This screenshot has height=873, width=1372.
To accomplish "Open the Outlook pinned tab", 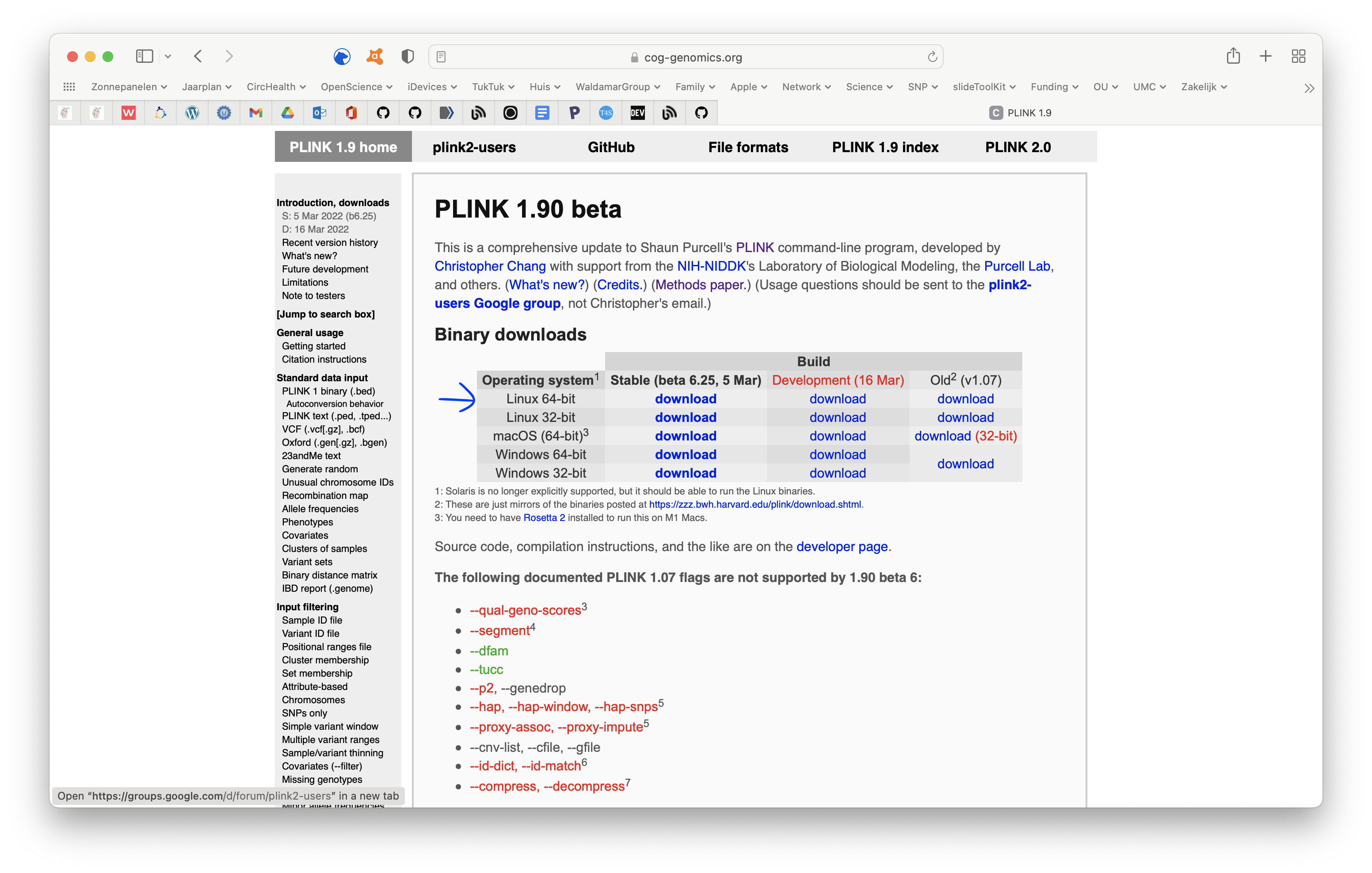I will click(x=320, y=113).
